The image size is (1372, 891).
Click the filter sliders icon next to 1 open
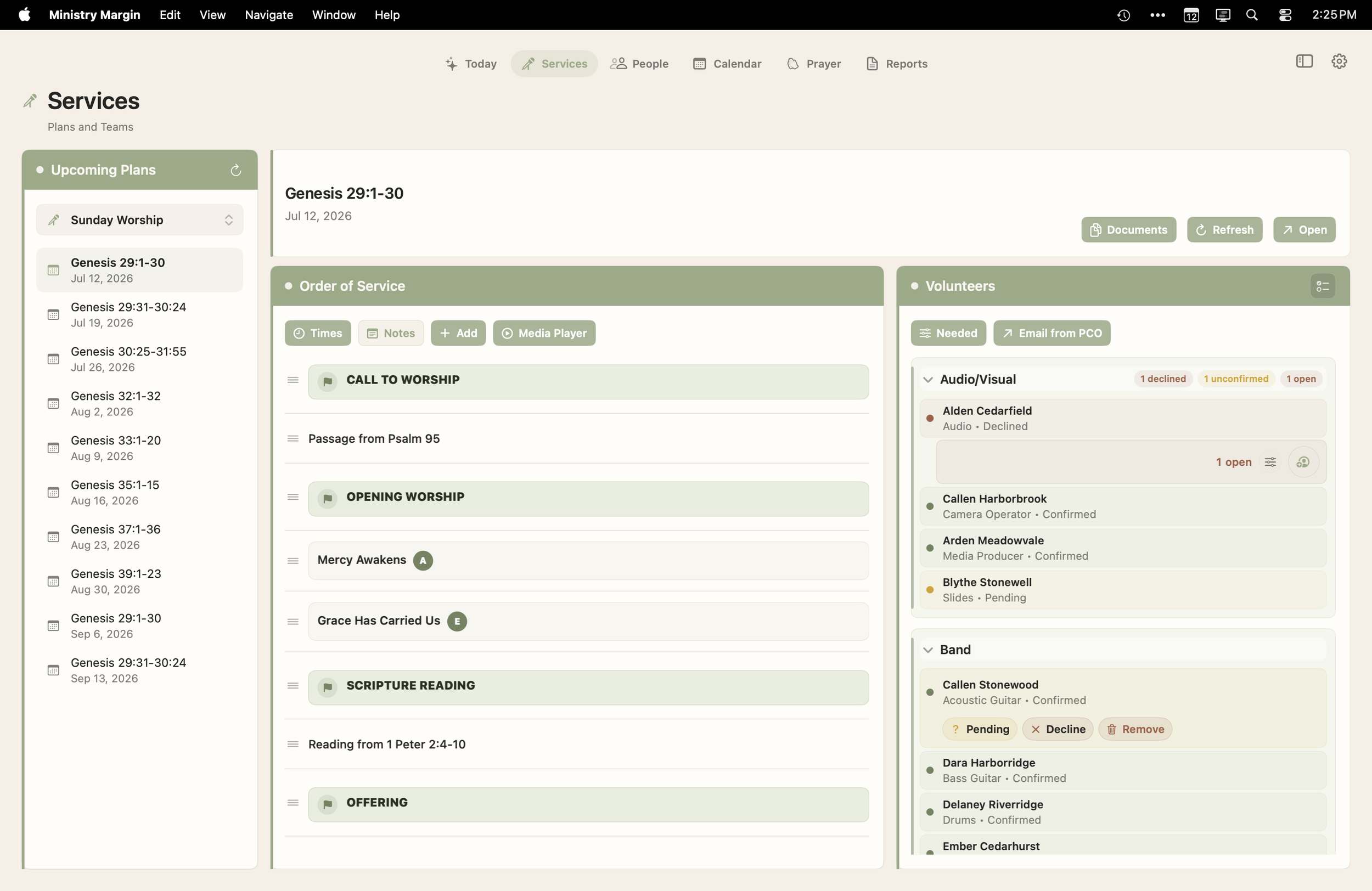coord(1270,462)
